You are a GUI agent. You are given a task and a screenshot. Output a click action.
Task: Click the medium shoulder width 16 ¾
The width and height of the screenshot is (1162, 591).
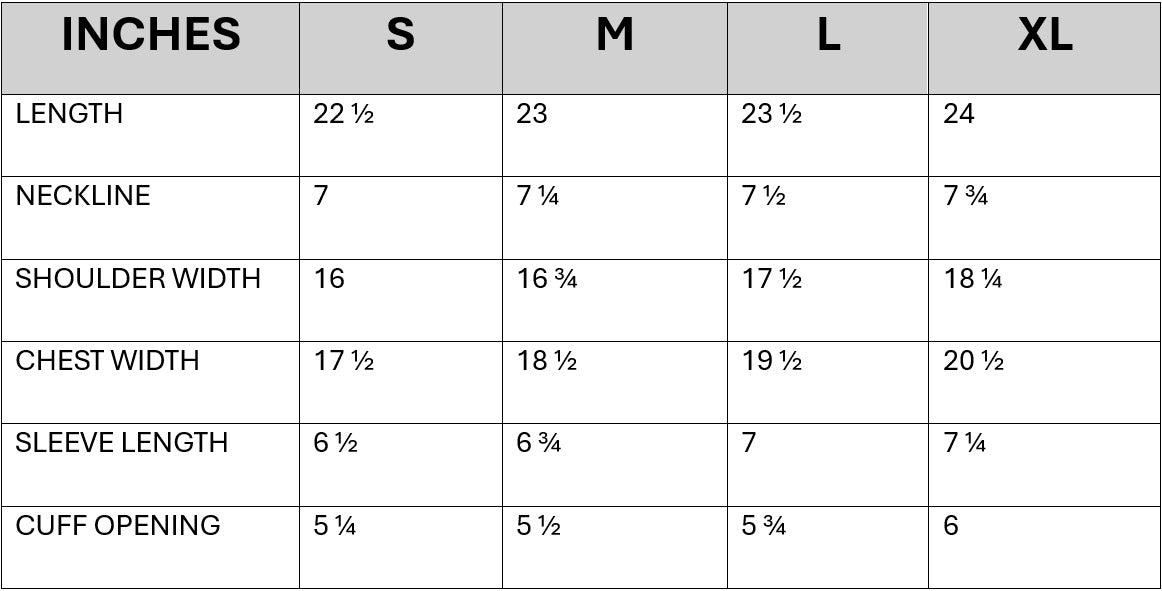(x=547, y=279)
